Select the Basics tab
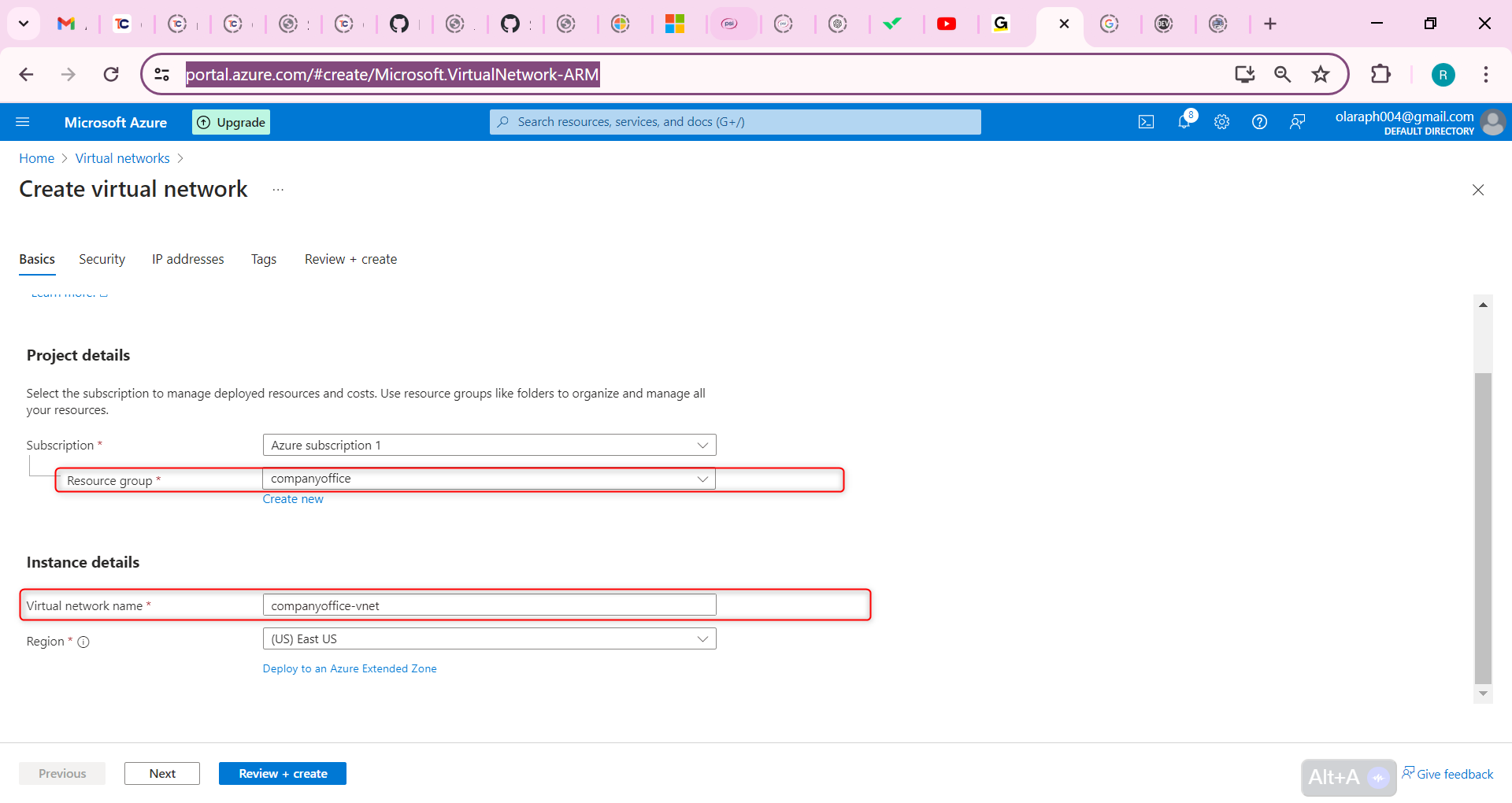This screenshot has height=803, width=1512. click(x=37, y=259)
